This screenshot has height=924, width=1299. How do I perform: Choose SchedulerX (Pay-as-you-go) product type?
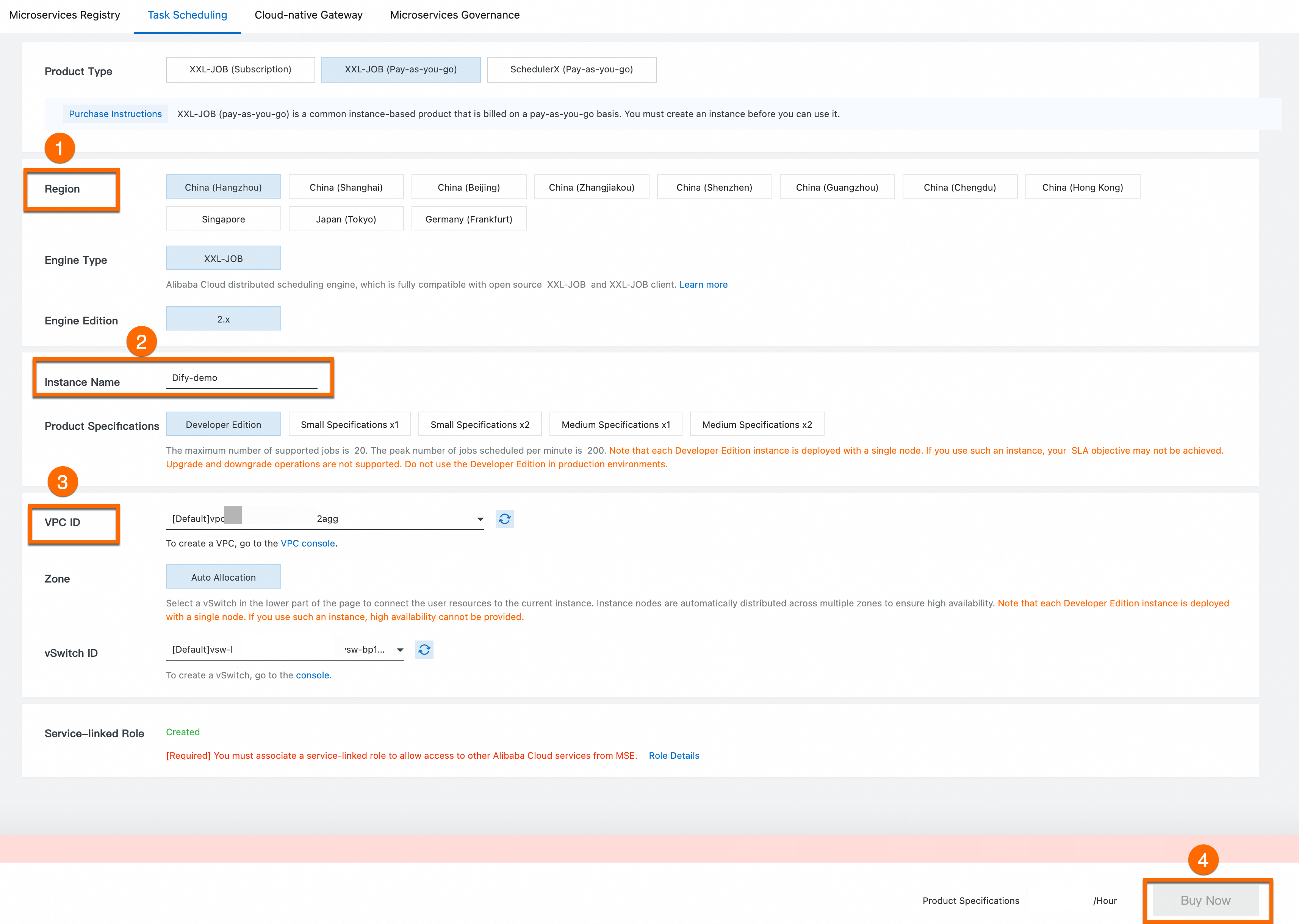pos(571,69)
